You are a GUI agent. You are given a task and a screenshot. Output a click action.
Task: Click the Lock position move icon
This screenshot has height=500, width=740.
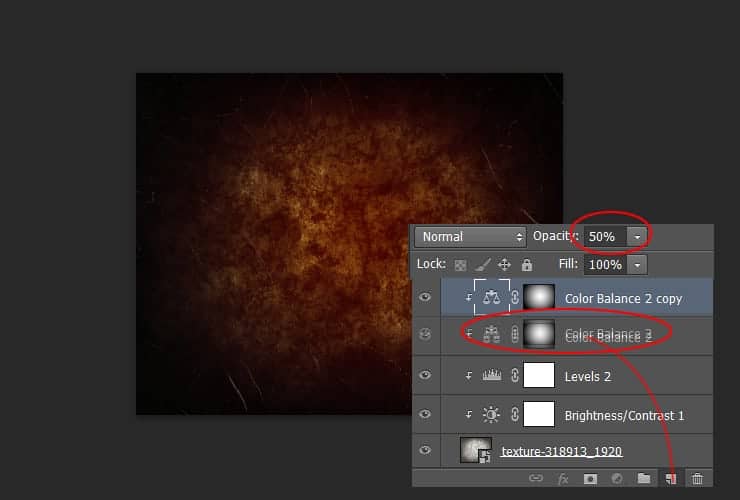pyautogui.click(x=504, y=265)
